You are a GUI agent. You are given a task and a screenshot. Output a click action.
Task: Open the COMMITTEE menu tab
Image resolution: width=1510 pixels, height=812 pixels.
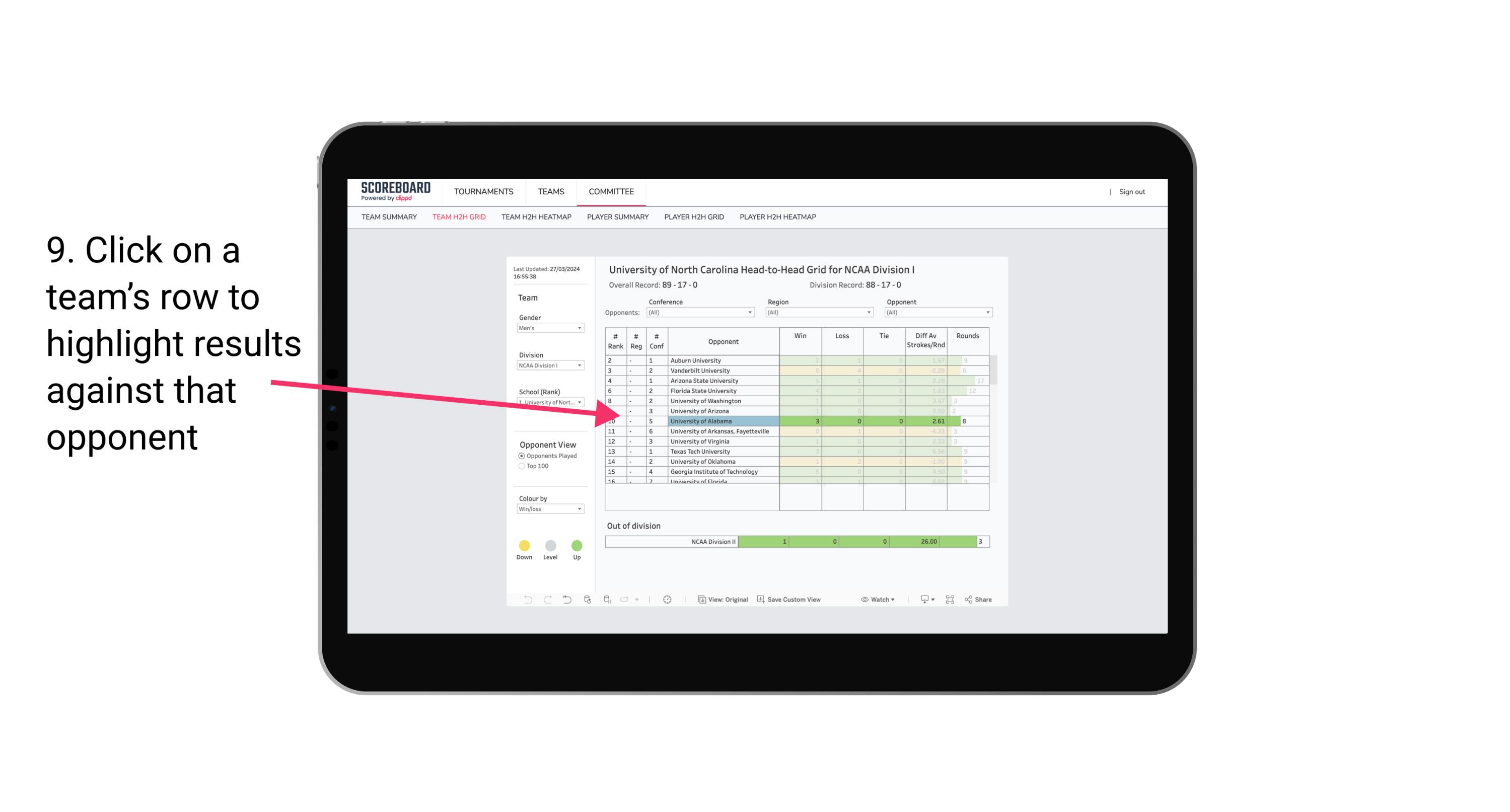pyautogui.click(x=611, y=191)
